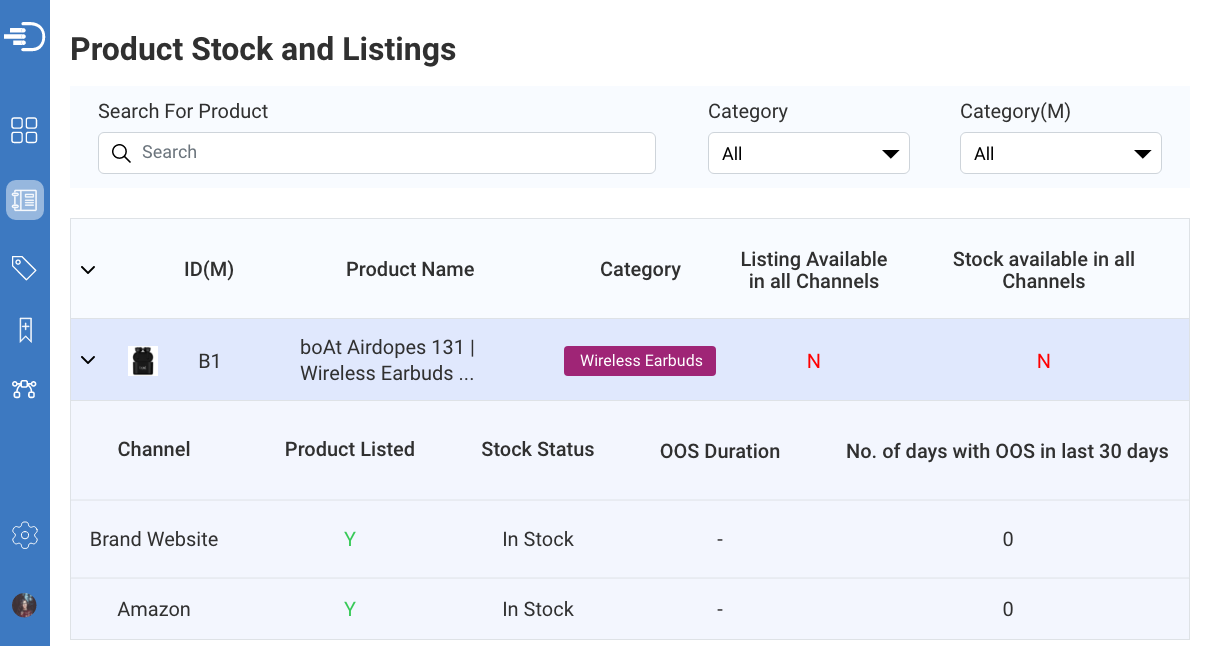Click the app logo at top left
This screenshot has height=646, width=1210.
point(24,36)
